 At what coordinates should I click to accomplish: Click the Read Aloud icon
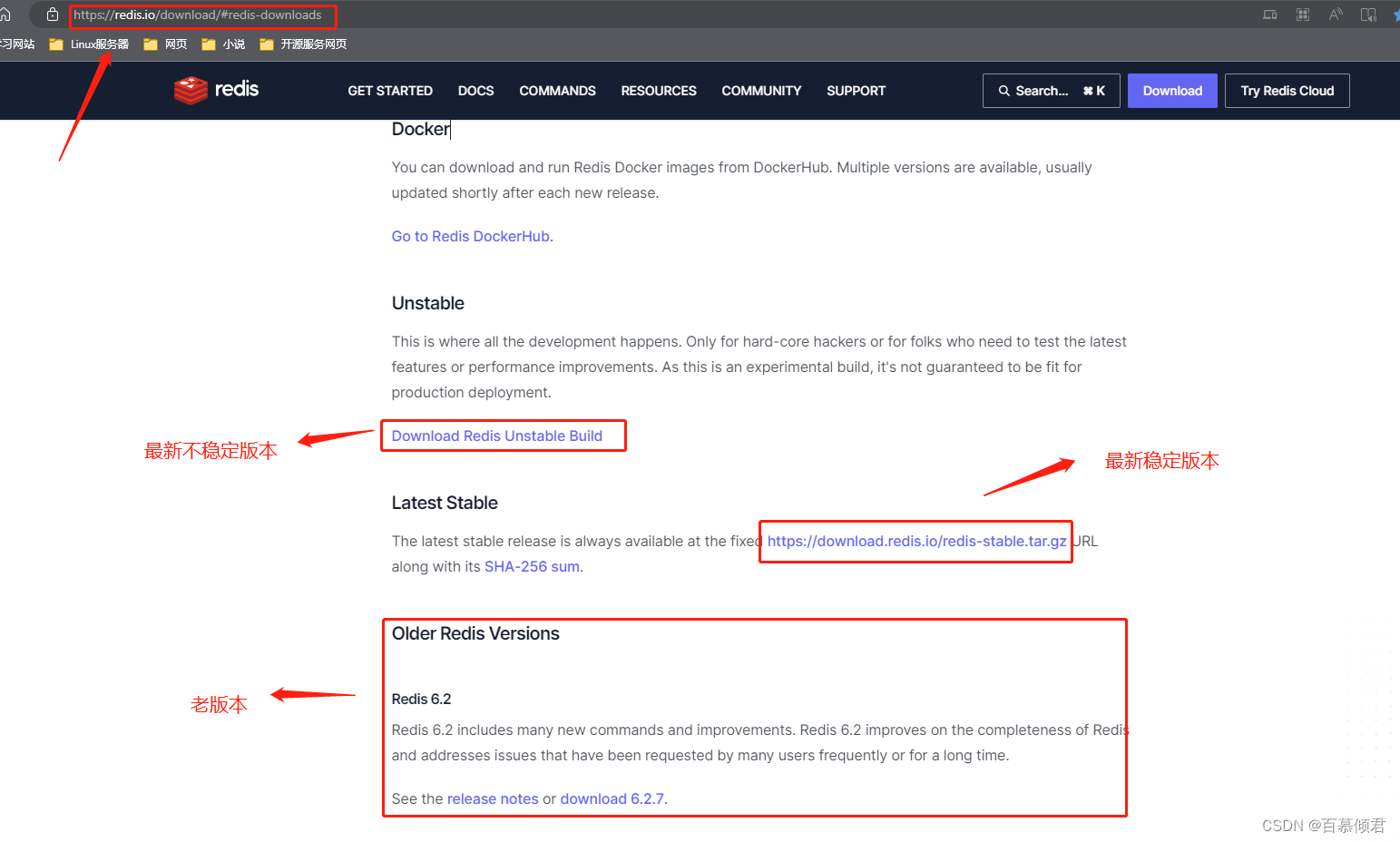(1336, 15)
